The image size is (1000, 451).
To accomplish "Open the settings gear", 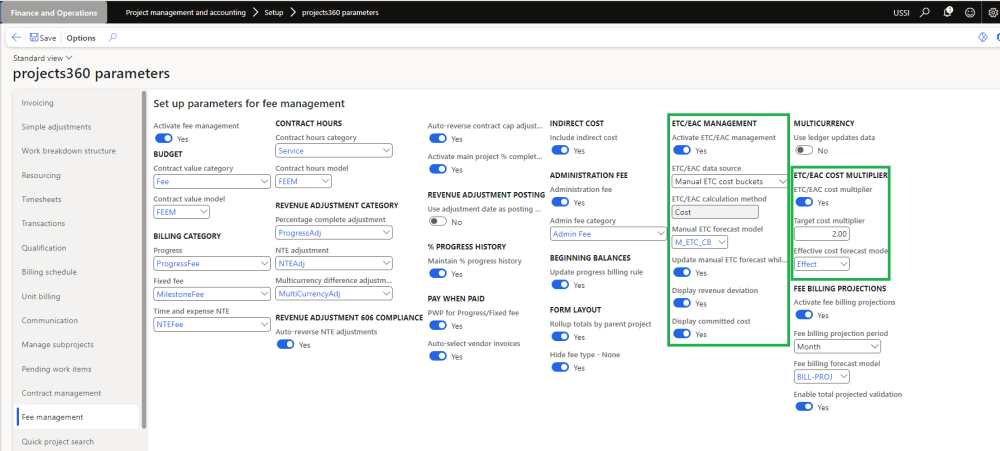I will coord(989,13).
